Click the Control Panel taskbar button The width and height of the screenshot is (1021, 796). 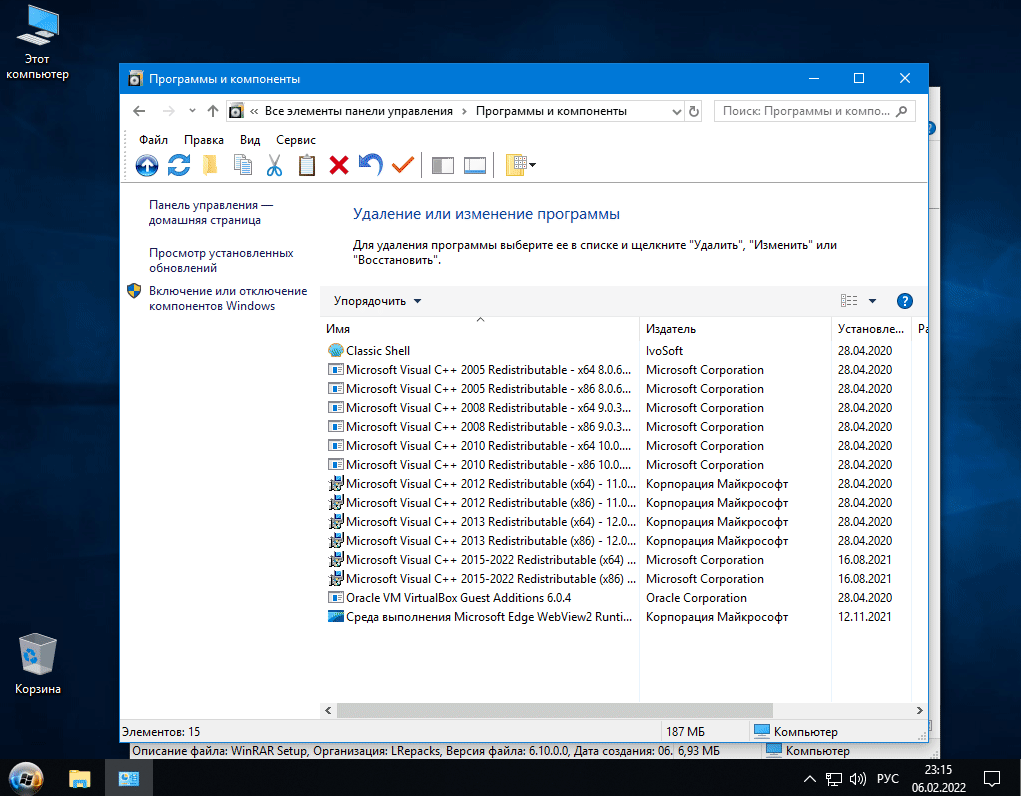pos(129,778)
